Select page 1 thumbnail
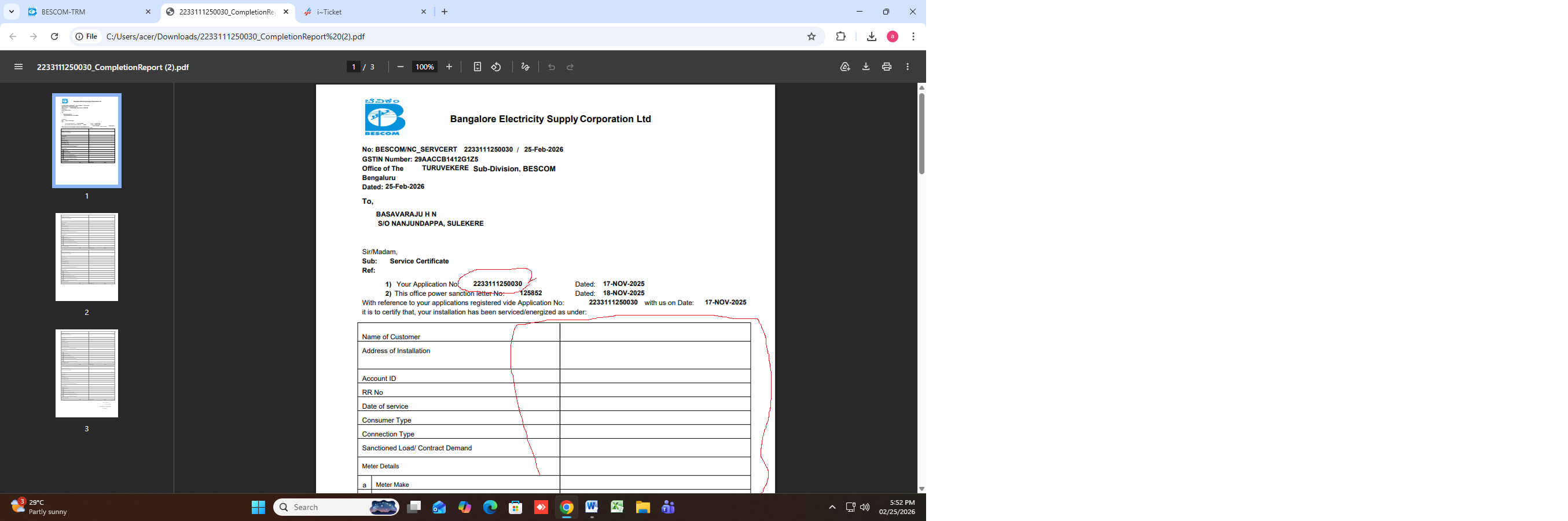This screenshot has width=1568, height=521. tap(87, 141)
